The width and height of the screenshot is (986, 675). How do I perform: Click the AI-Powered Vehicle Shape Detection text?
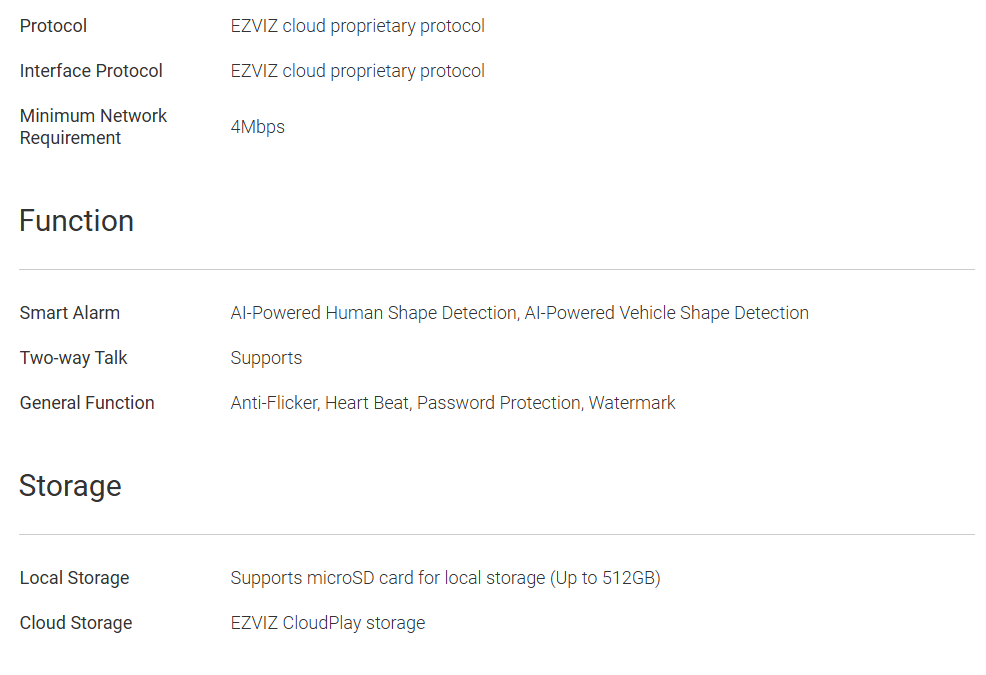(667, 313)
